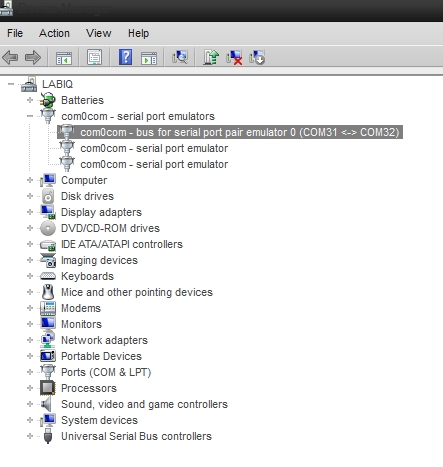Click the Processors chip icon

point(48,388)
